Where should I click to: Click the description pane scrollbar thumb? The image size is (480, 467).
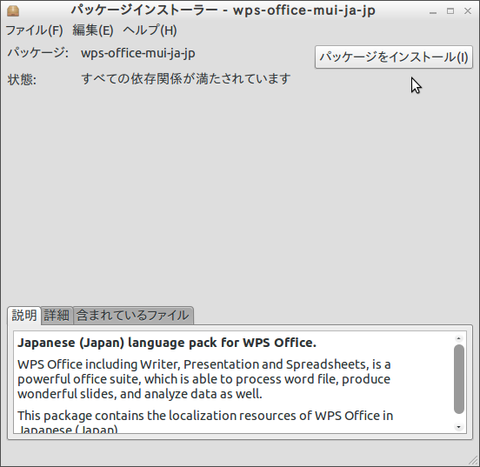(x=459, y=379)
